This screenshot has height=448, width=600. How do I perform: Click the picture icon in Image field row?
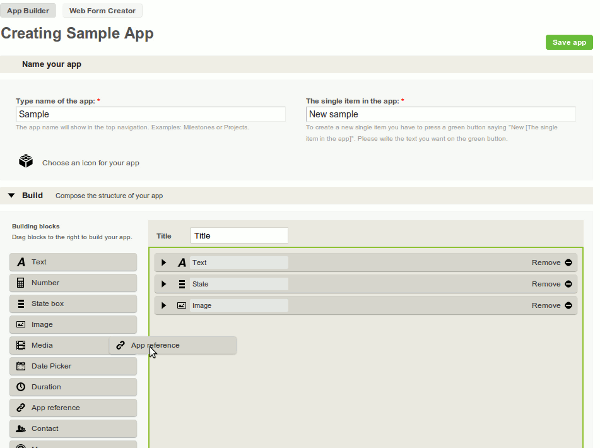click(x=181, y=306)
